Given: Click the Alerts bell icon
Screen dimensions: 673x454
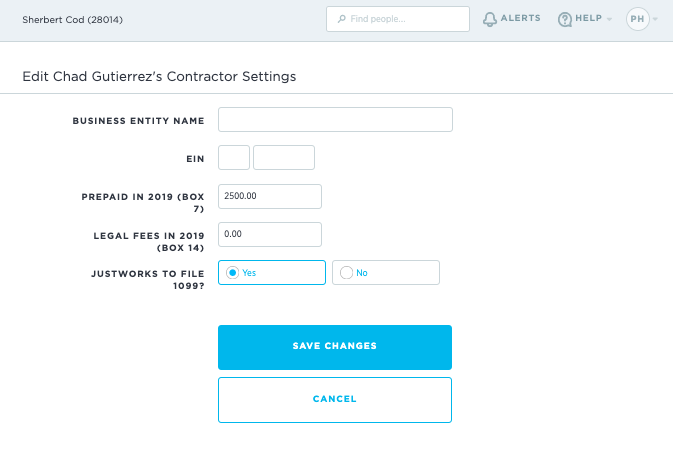Looking at the screenshot, I should [490, 19].
